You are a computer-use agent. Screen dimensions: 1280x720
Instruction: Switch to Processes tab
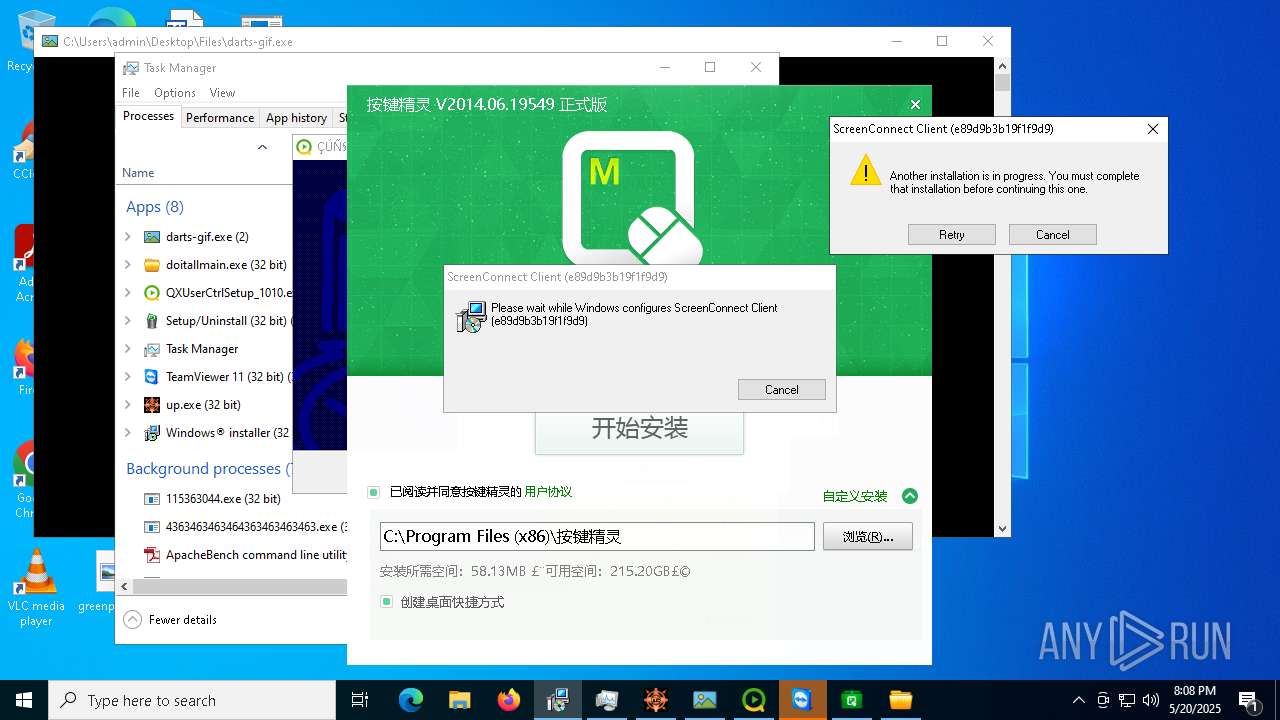point(148,116)
